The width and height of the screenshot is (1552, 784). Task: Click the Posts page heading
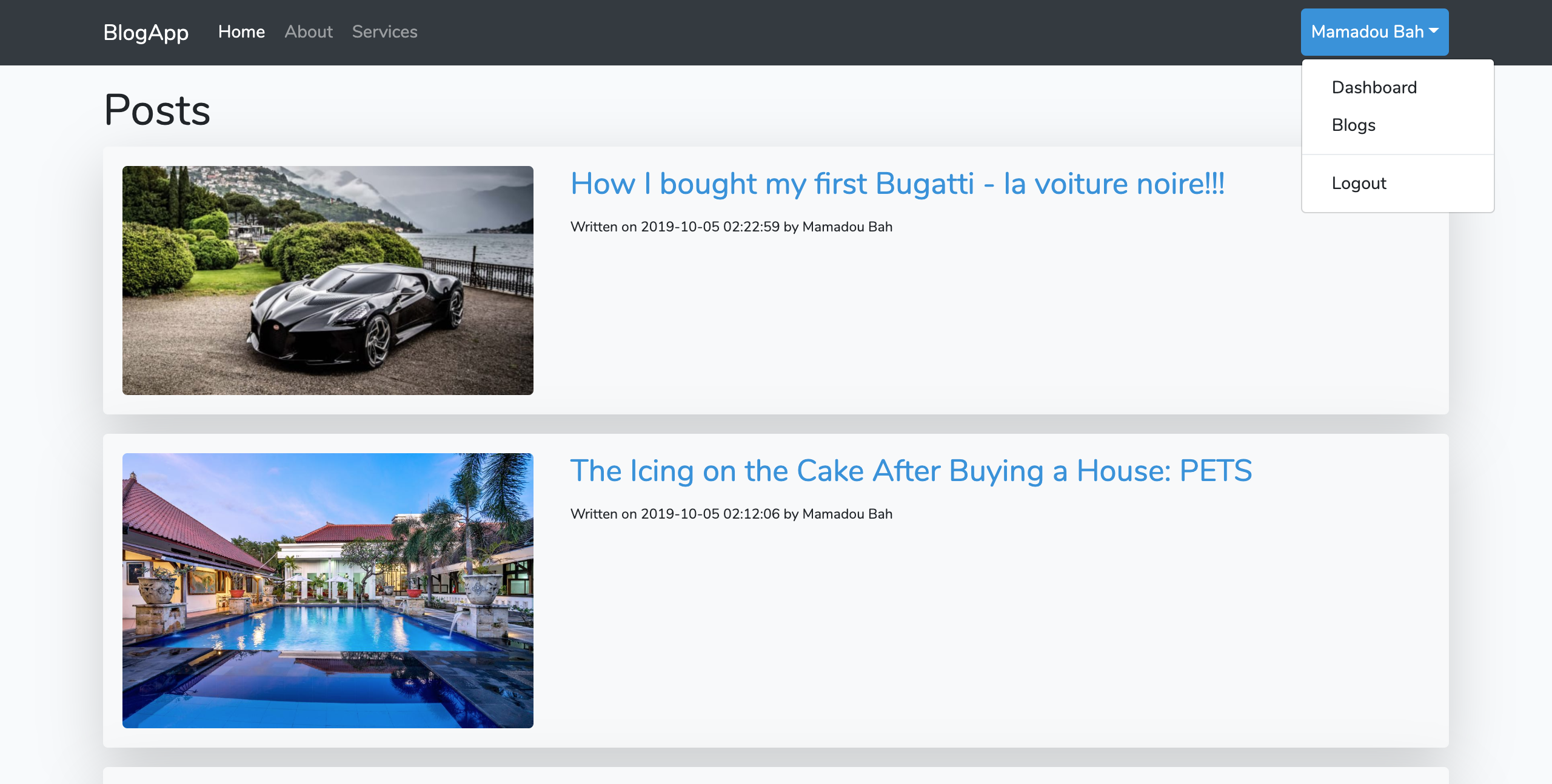click(157, 110)
